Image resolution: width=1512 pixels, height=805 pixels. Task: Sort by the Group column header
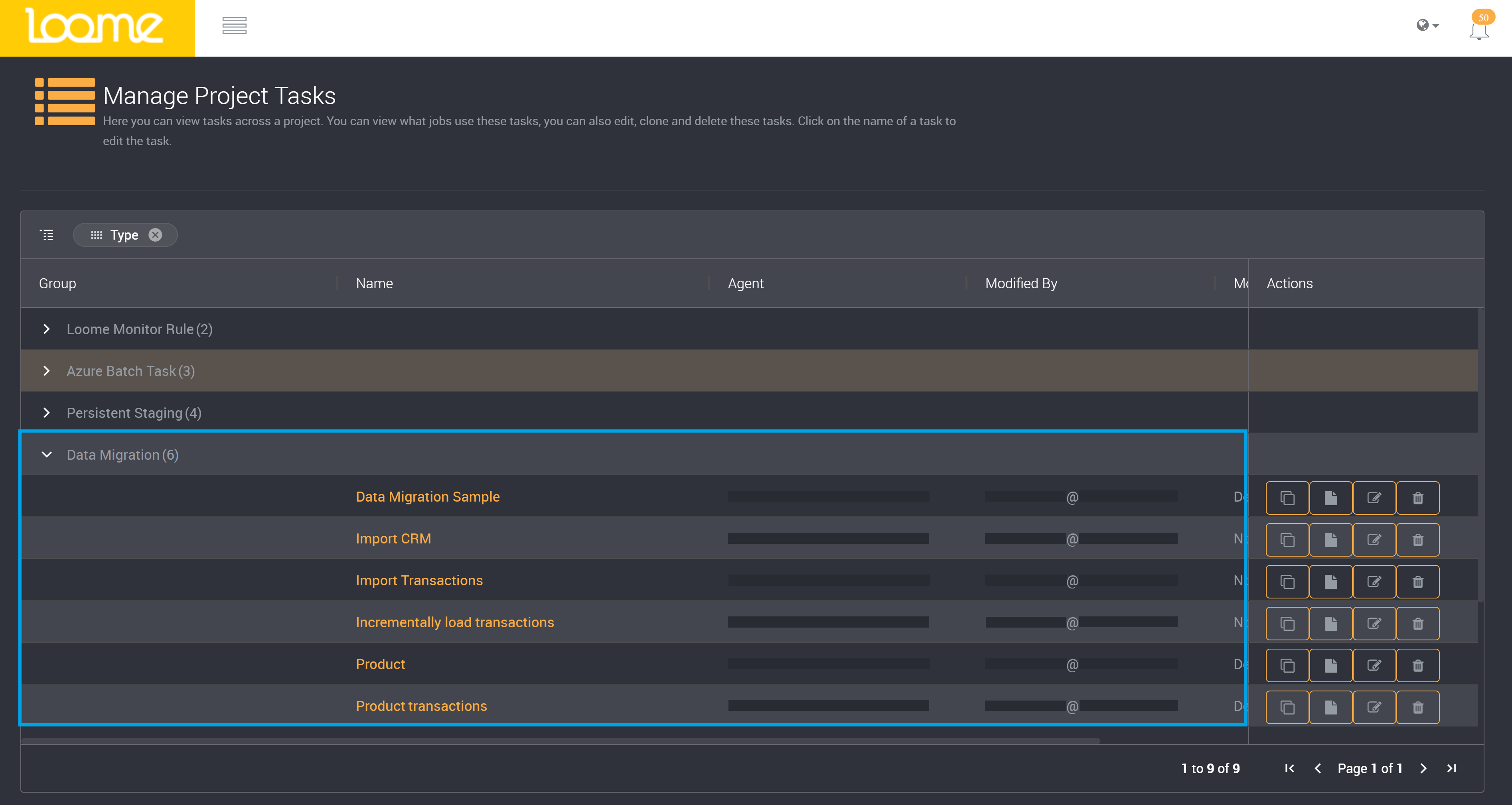click(57, 283)
